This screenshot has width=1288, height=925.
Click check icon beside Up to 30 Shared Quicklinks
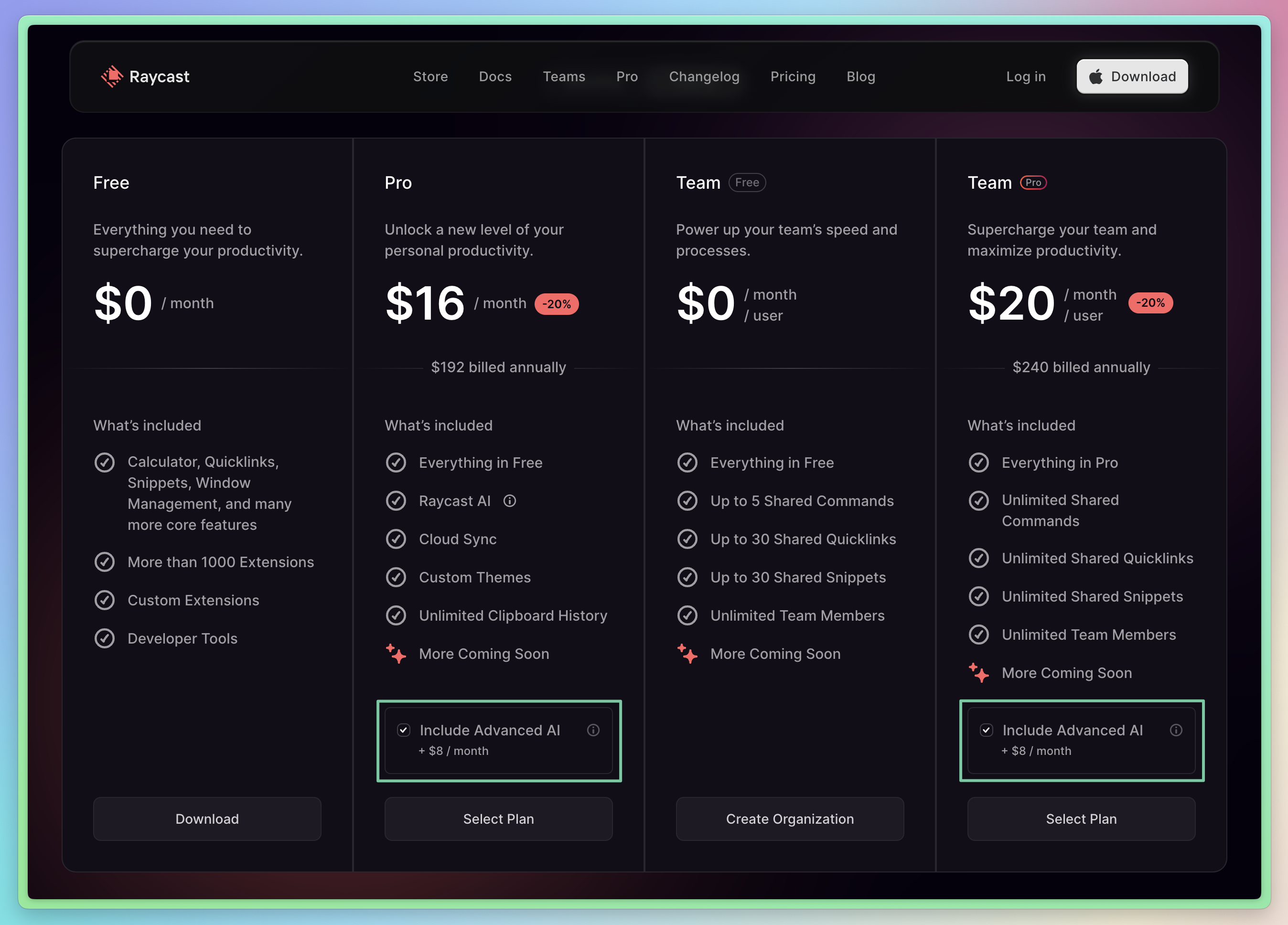click(687, 539)
